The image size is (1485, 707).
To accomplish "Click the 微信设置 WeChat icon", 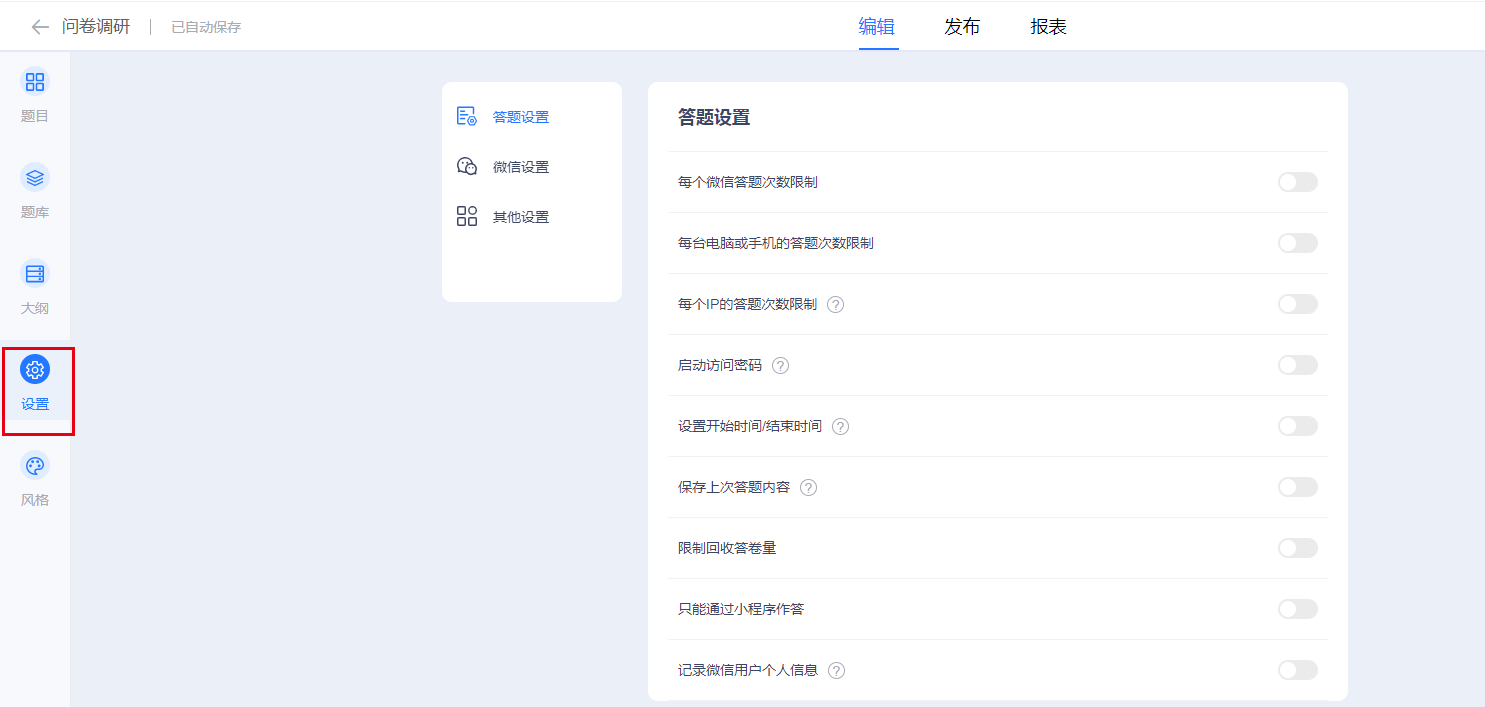I will coord(467,167).
